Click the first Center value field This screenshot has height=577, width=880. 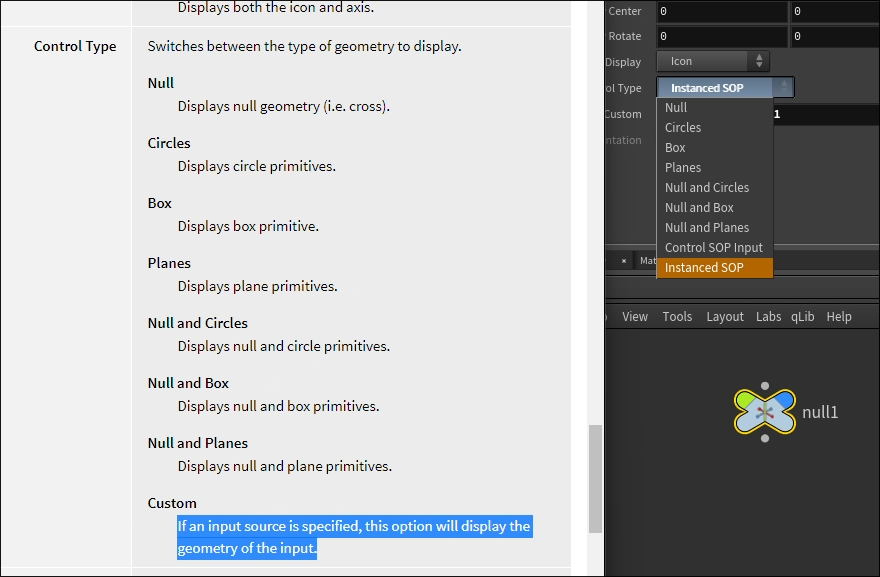[x=722, y=11]
